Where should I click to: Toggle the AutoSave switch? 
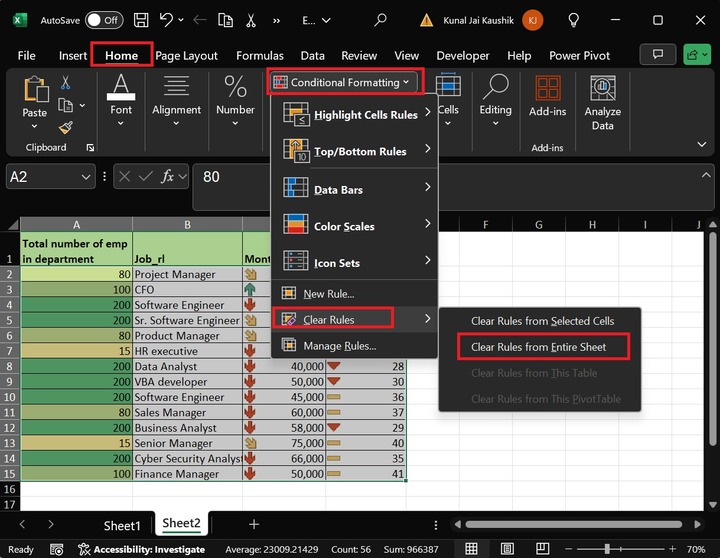coord(104,20)
